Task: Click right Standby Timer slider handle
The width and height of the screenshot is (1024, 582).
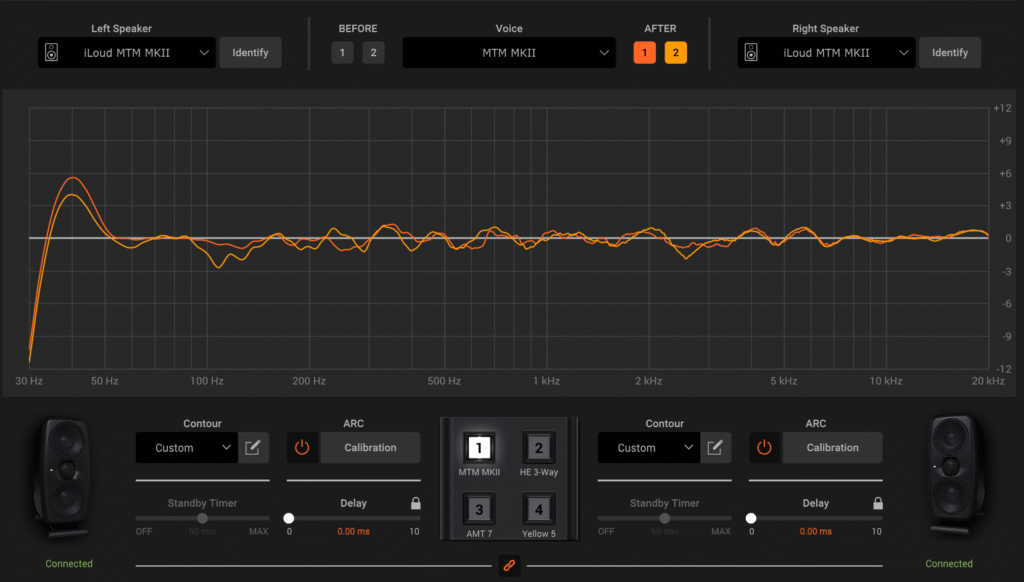Action: coord(665,518)
